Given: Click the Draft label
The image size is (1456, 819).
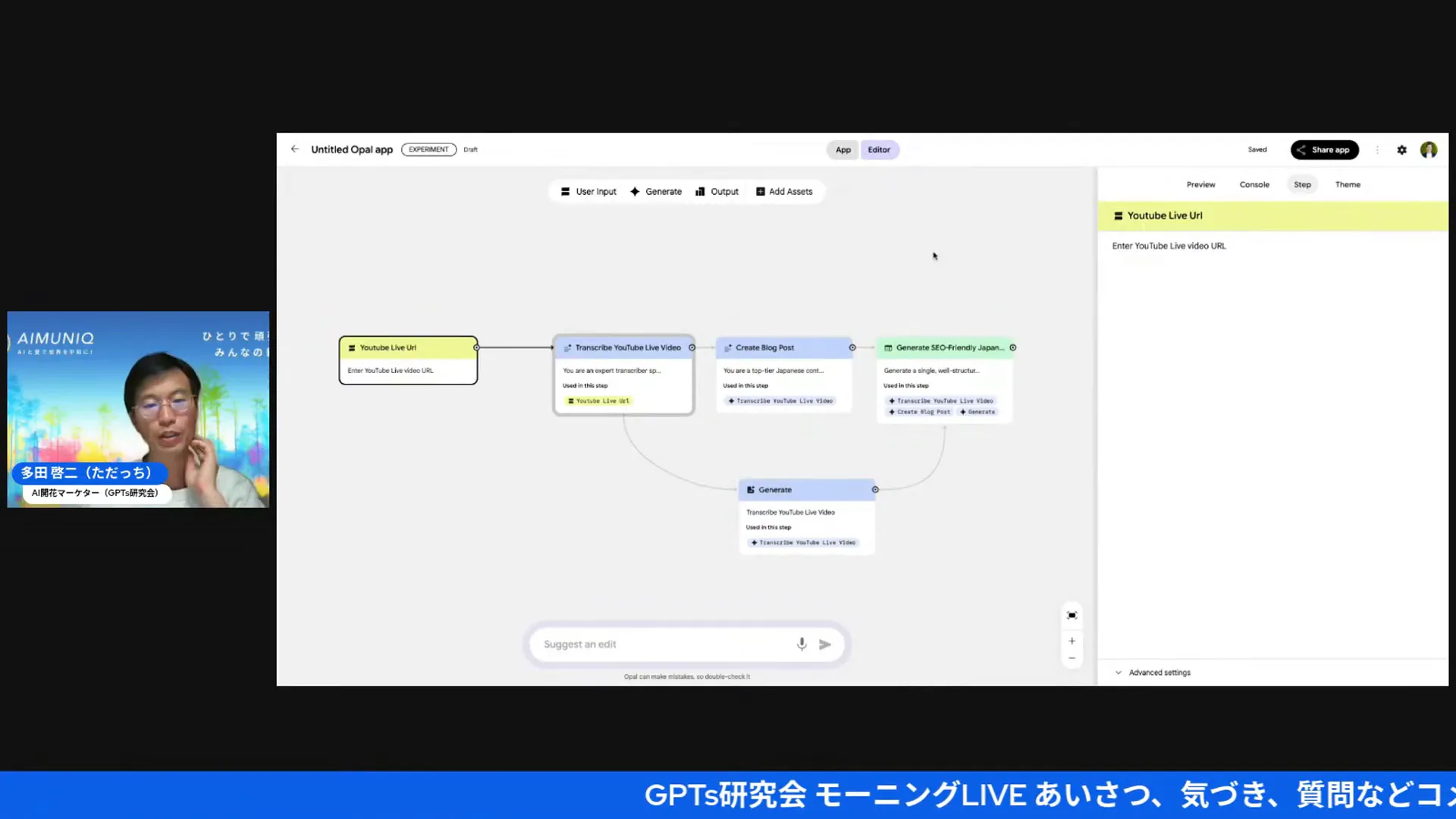Looking at the screenshot, I should (471, 150).
